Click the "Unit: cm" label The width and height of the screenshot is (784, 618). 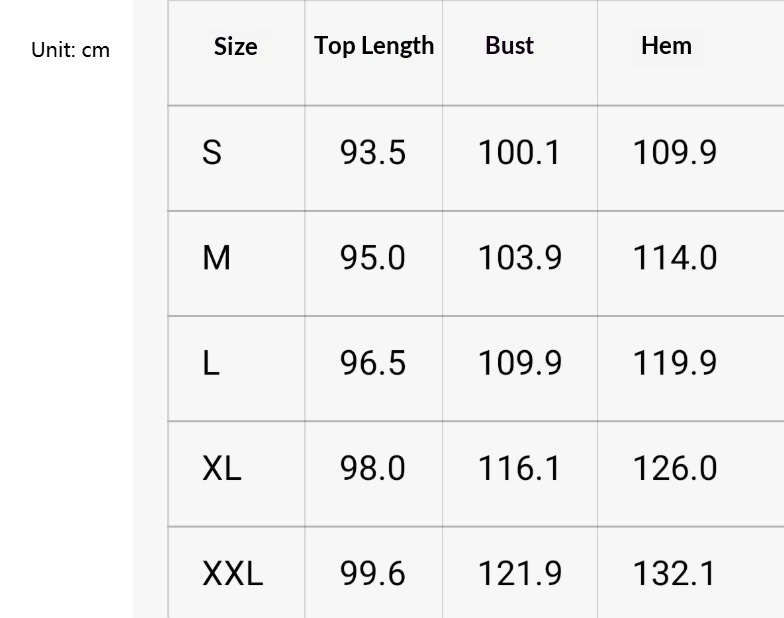point(70,50)
